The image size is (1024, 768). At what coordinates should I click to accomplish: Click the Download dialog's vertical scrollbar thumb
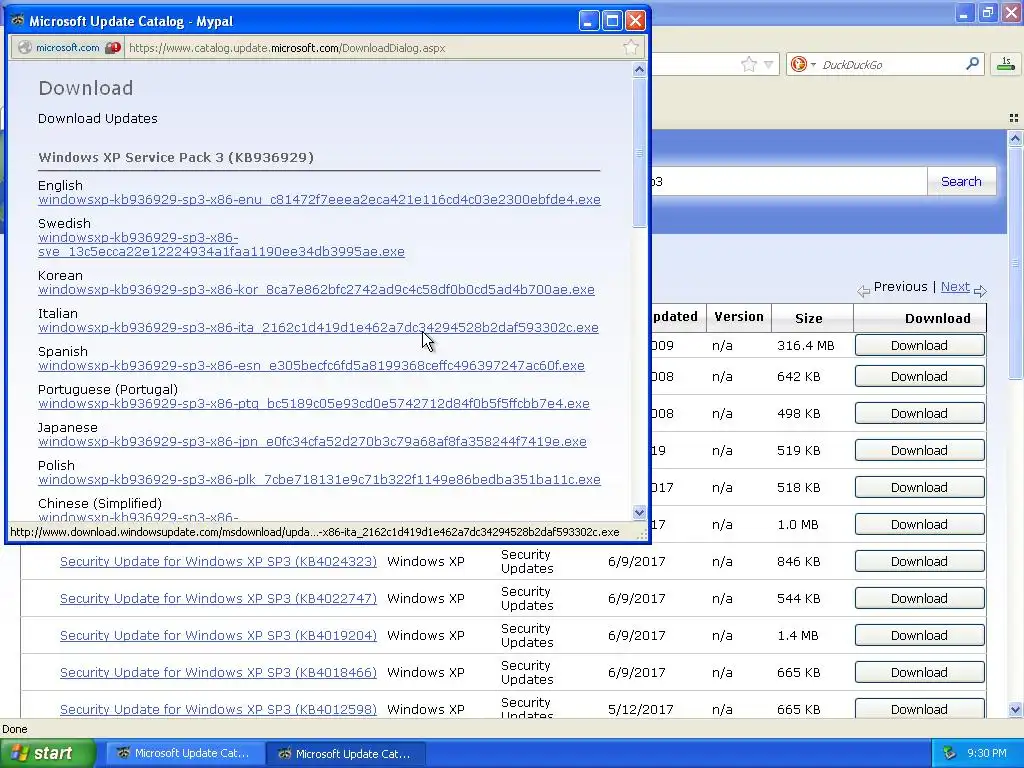pyautogui.click(x=639, y=153)
